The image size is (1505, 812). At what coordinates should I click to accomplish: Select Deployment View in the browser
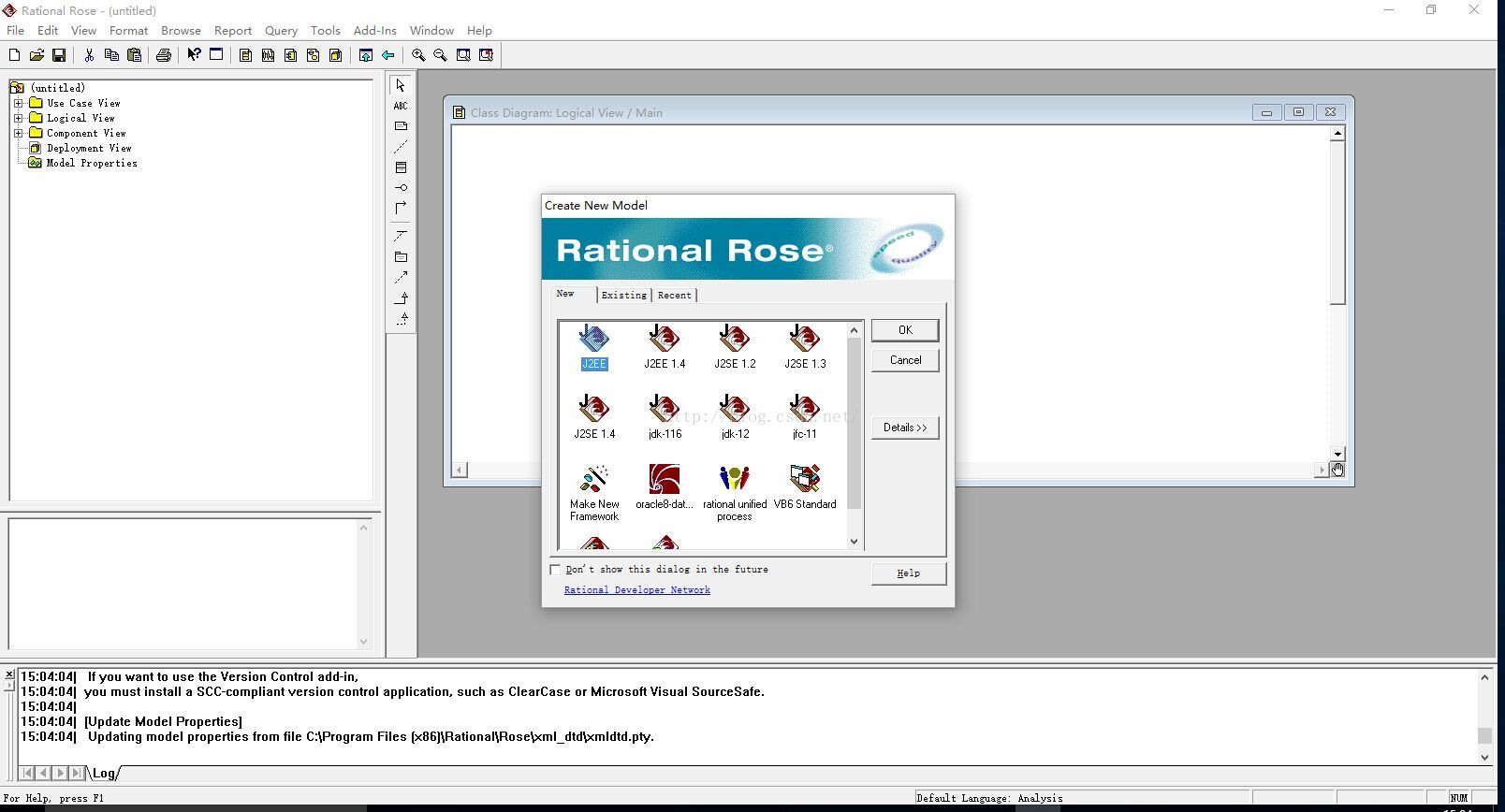coord(89,148)
